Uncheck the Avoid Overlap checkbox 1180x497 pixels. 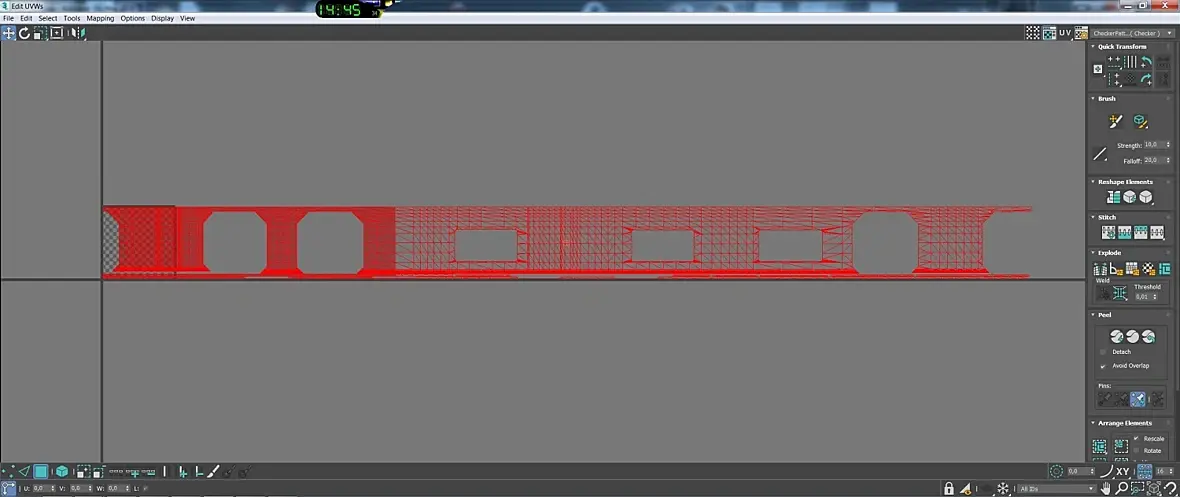tap(1103, 365)
